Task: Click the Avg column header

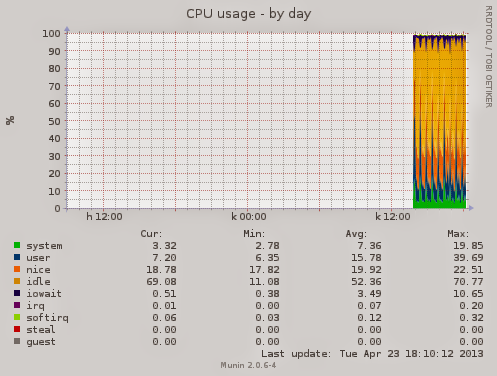Action: (356, 234)
